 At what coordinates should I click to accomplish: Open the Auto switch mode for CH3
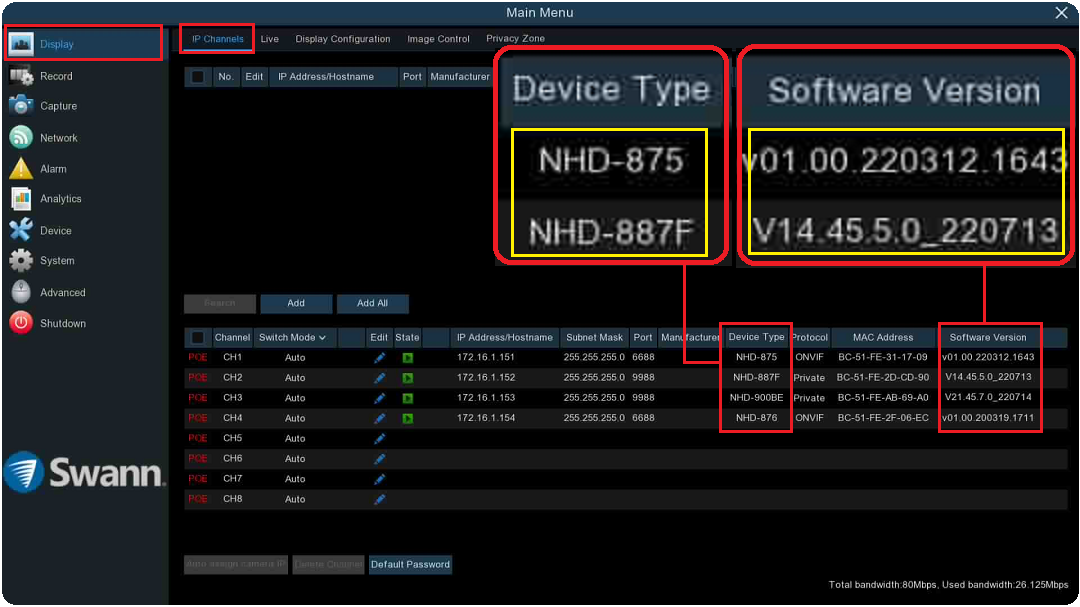tap(295, 398)
